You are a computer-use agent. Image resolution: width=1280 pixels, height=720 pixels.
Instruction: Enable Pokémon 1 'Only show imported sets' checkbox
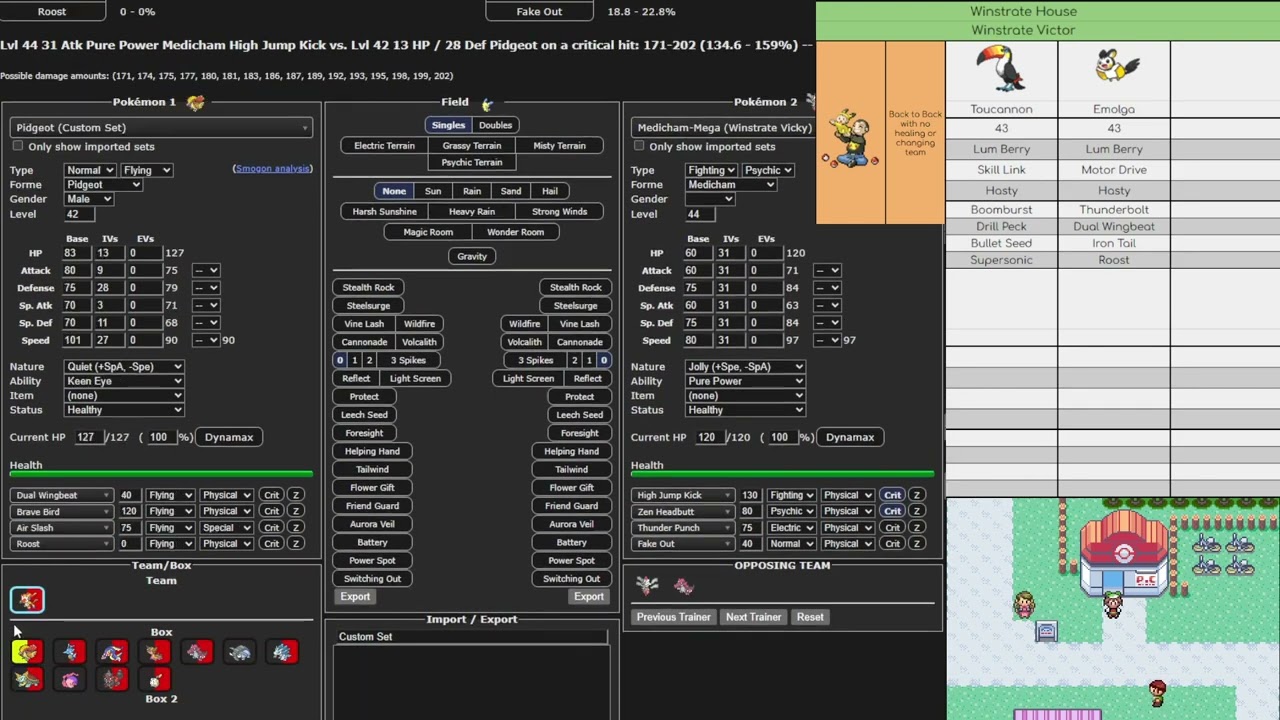pyautogui.click(x=17, y=146)
